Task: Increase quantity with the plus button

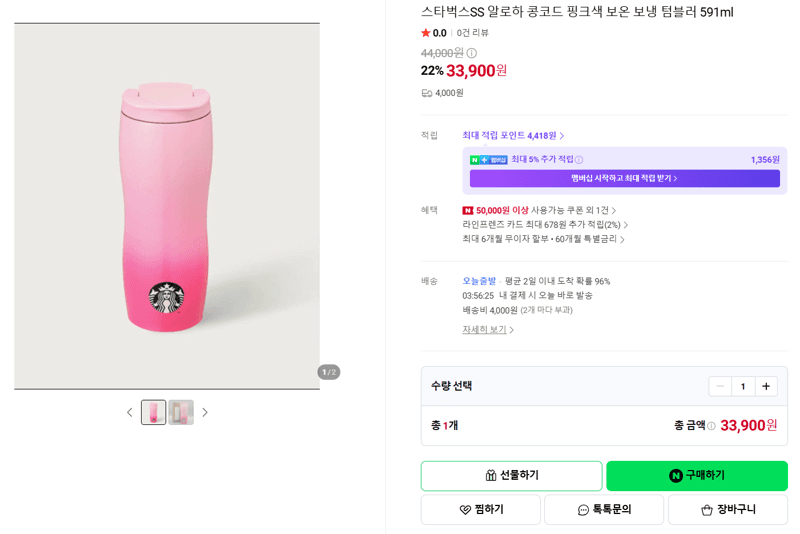Action: coord(766,387)
